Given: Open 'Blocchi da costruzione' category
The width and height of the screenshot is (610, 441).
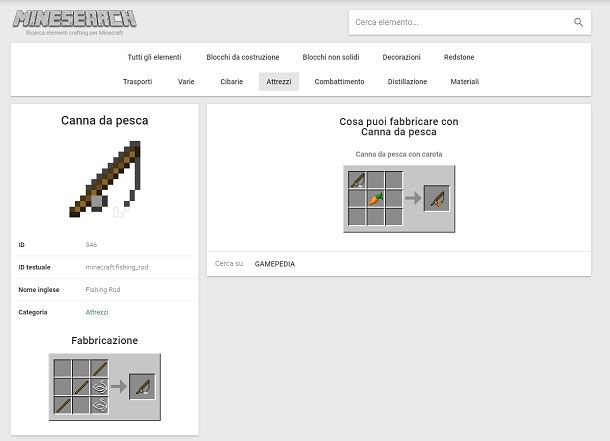Looking at the screenshot, I should (x=243, y=57).
